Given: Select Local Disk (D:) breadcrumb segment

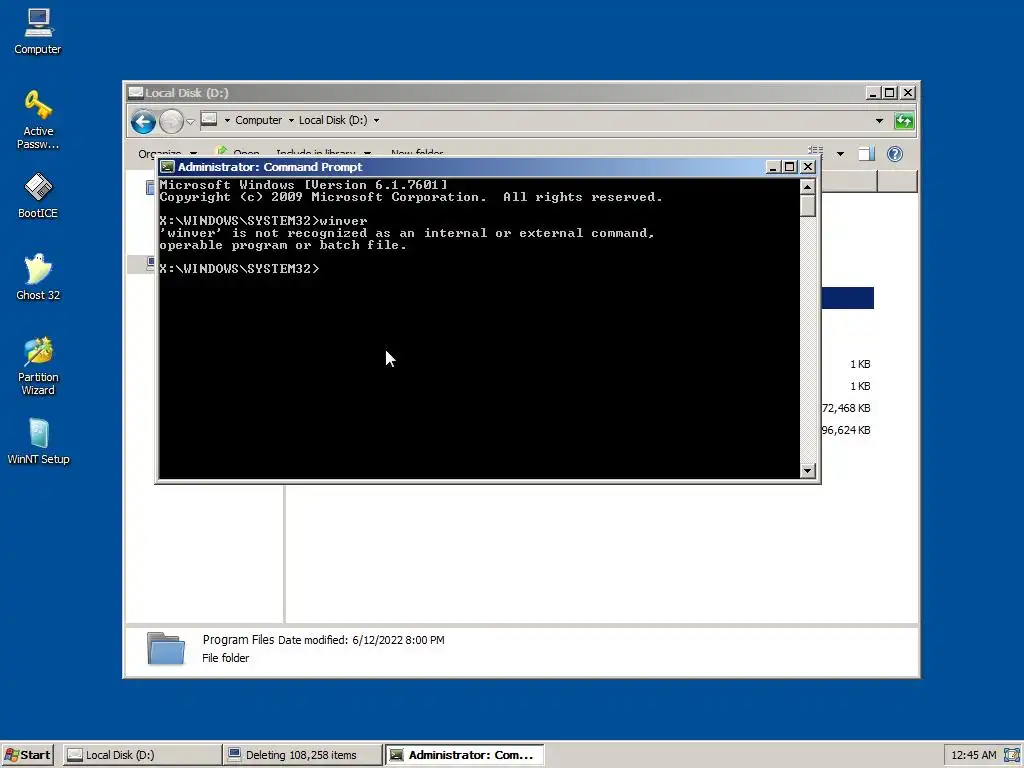Looking at the screenshot, I should point(333,120).
